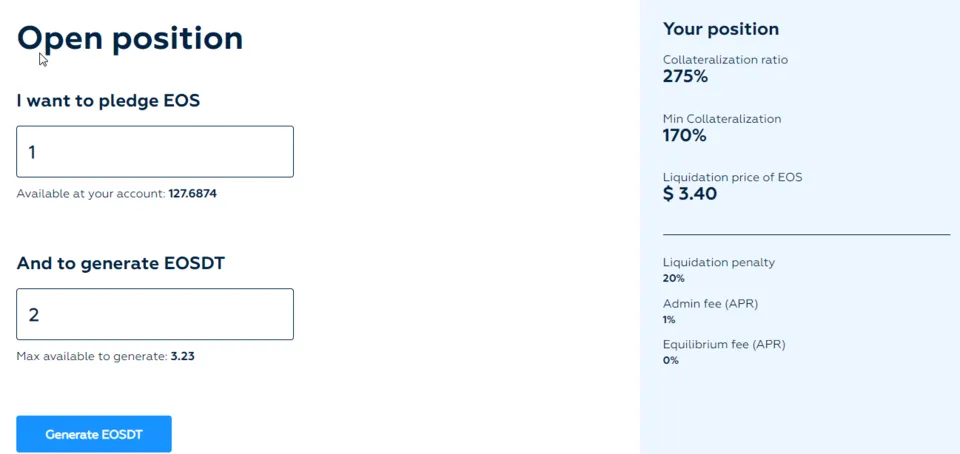Select the $ 3.40 liquidation price
This screenshot has height=454, width=960.
coord(690,194)
